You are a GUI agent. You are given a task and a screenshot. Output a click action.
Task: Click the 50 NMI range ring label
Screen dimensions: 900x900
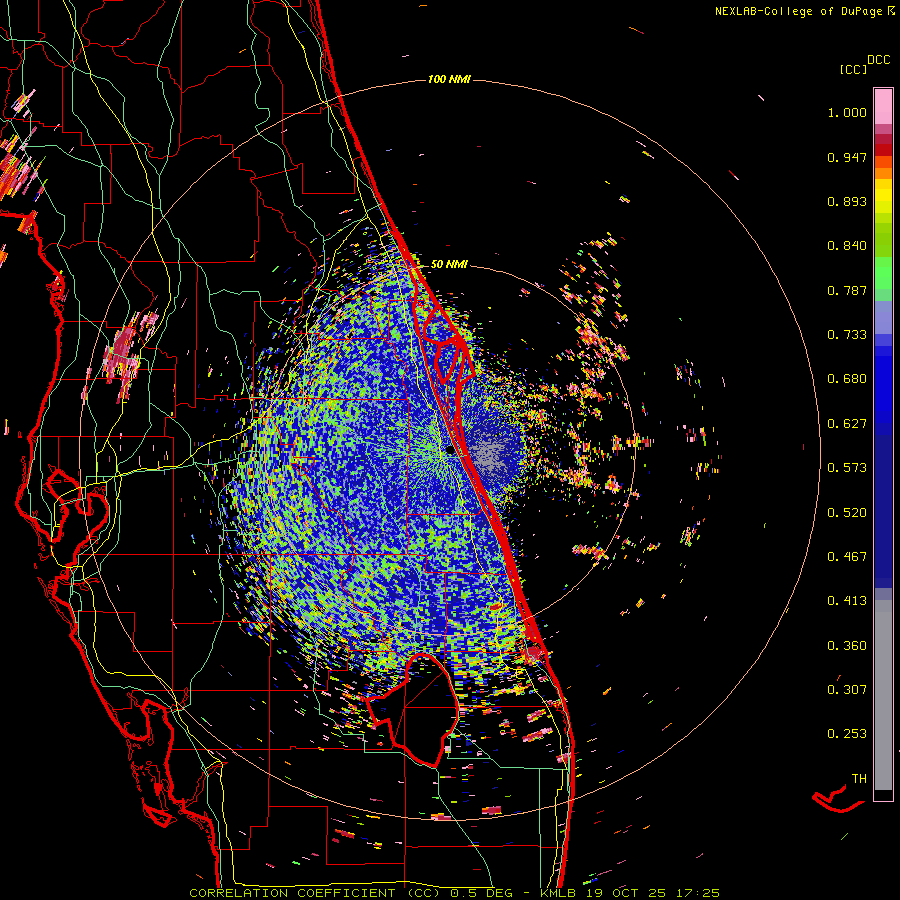[x=449, y=265]
